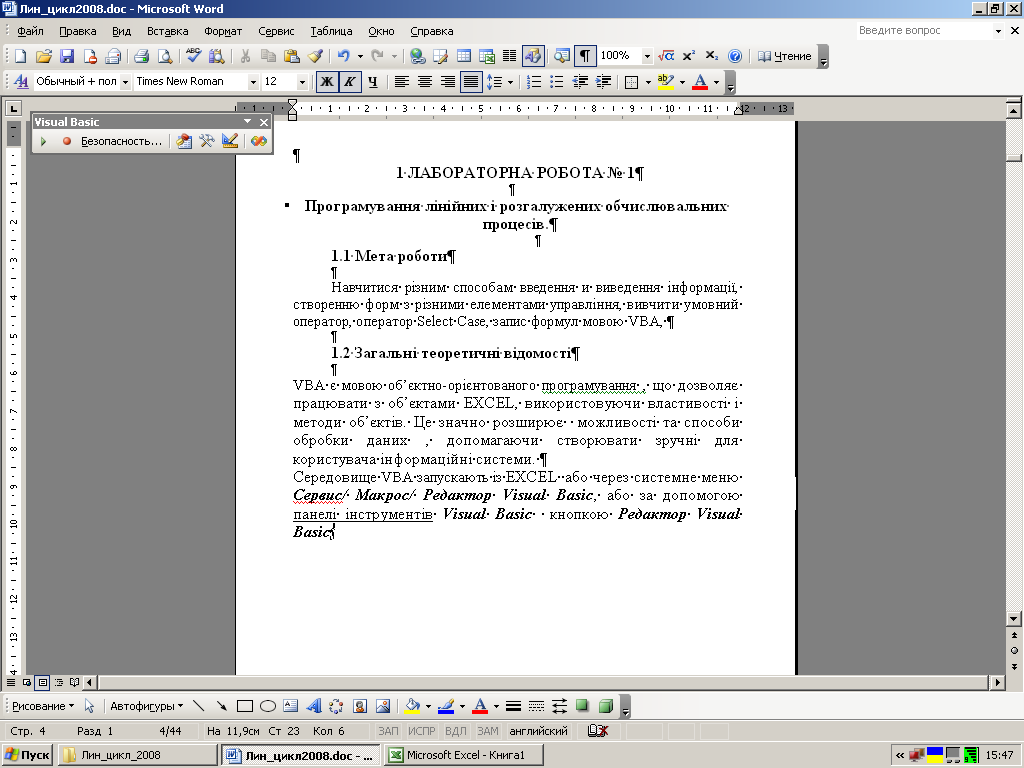Screen dimensions: 1024x768
Task: Open Безопасность macro security settings
Action: coord(121,142)
